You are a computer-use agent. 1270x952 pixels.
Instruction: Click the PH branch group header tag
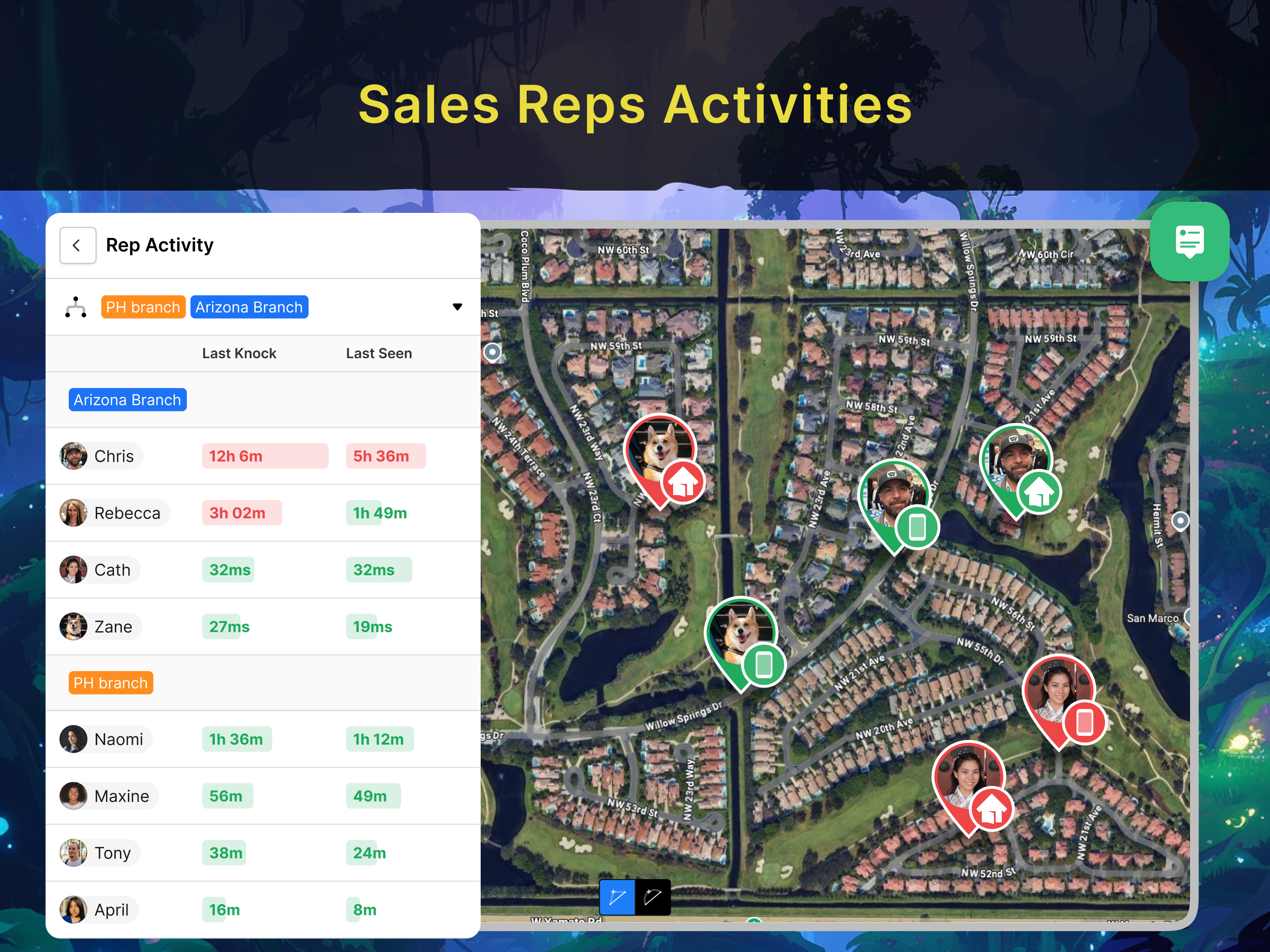111,683
